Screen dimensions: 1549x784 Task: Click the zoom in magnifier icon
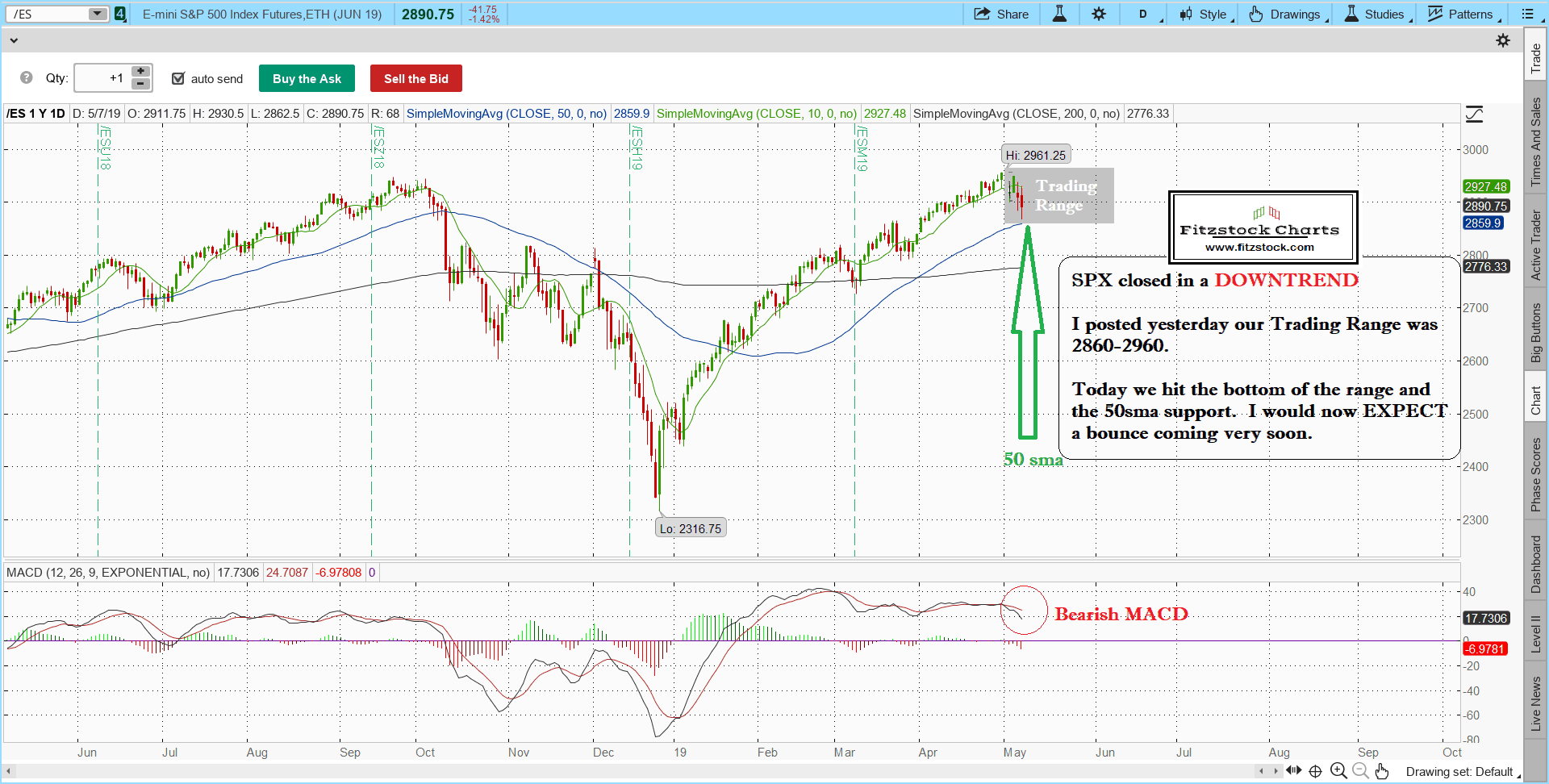(1338, 771)
